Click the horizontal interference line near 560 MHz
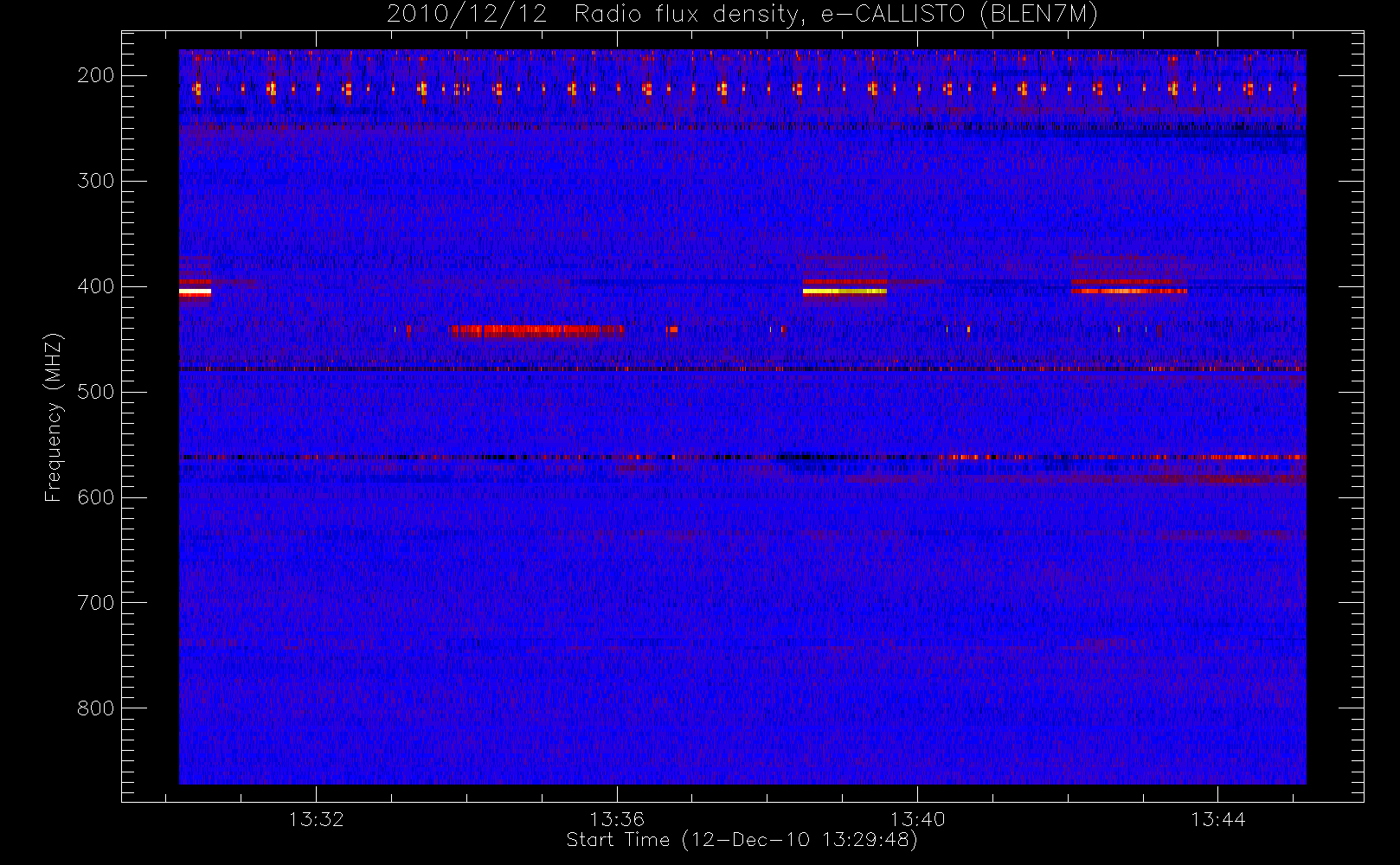This screenshot has height=865, width=1400. coord(742,457)
